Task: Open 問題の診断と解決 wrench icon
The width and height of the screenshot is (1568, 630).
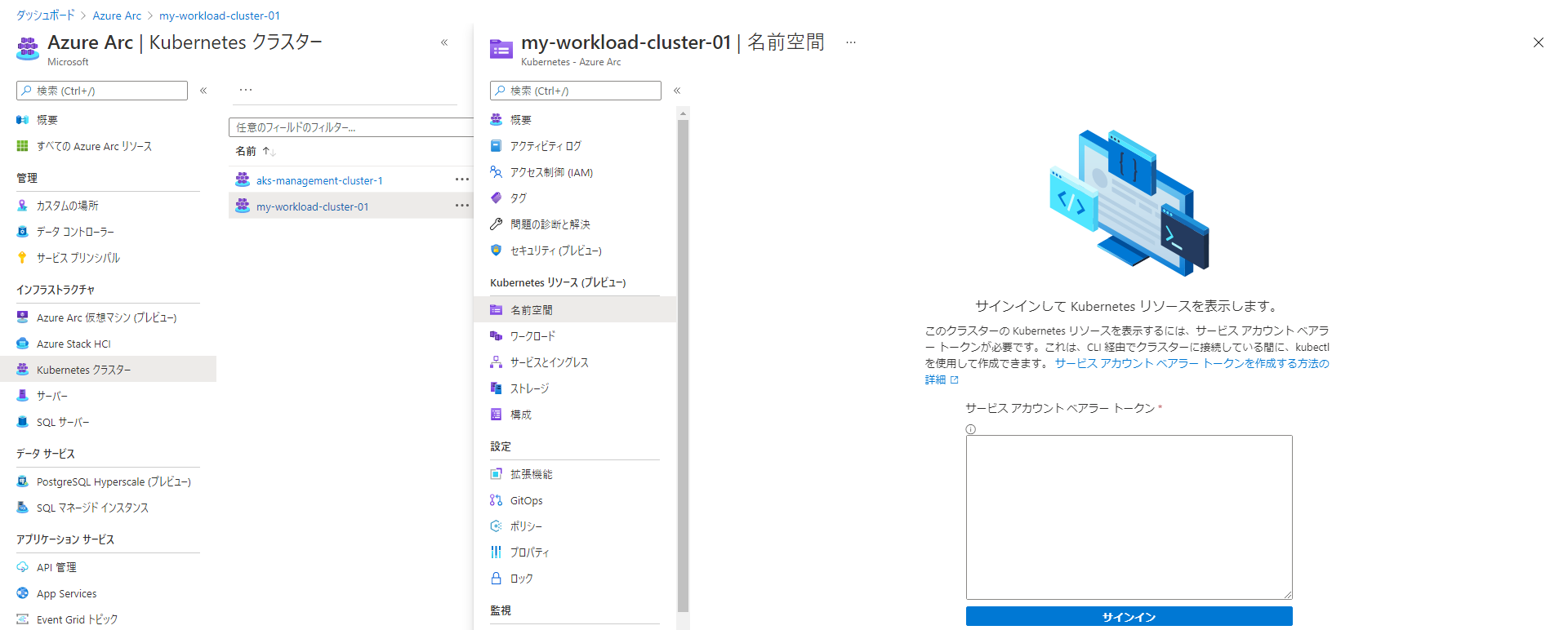Action: pyautogui.click(x=496, y=224)
